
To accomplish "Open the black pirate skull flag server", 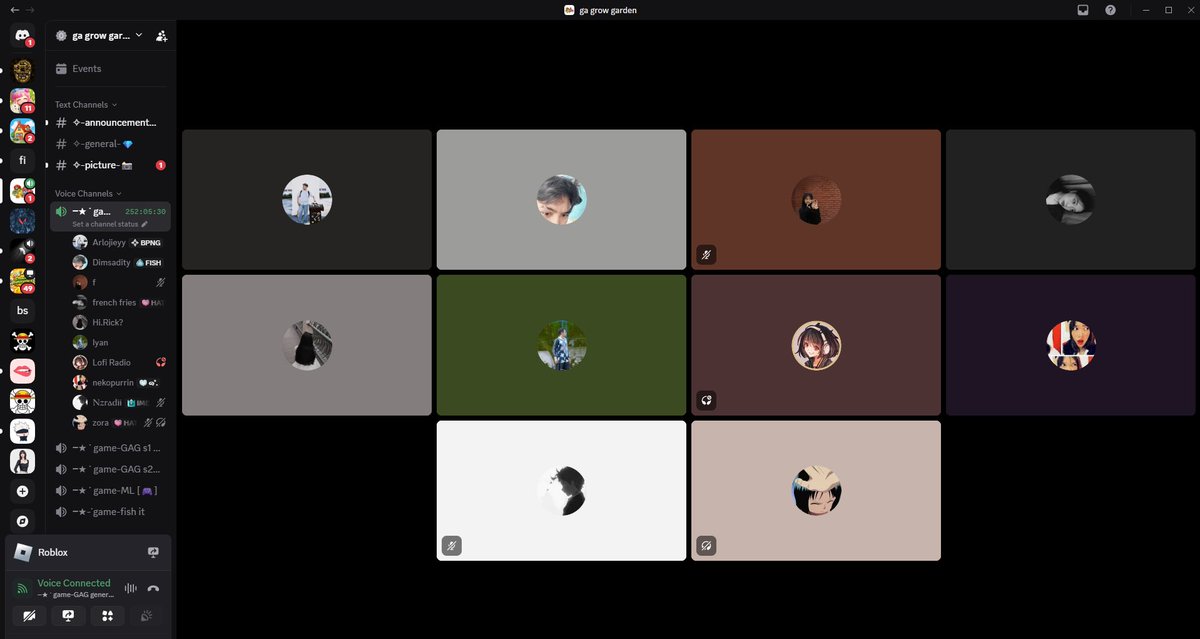I will pos(22,341).
